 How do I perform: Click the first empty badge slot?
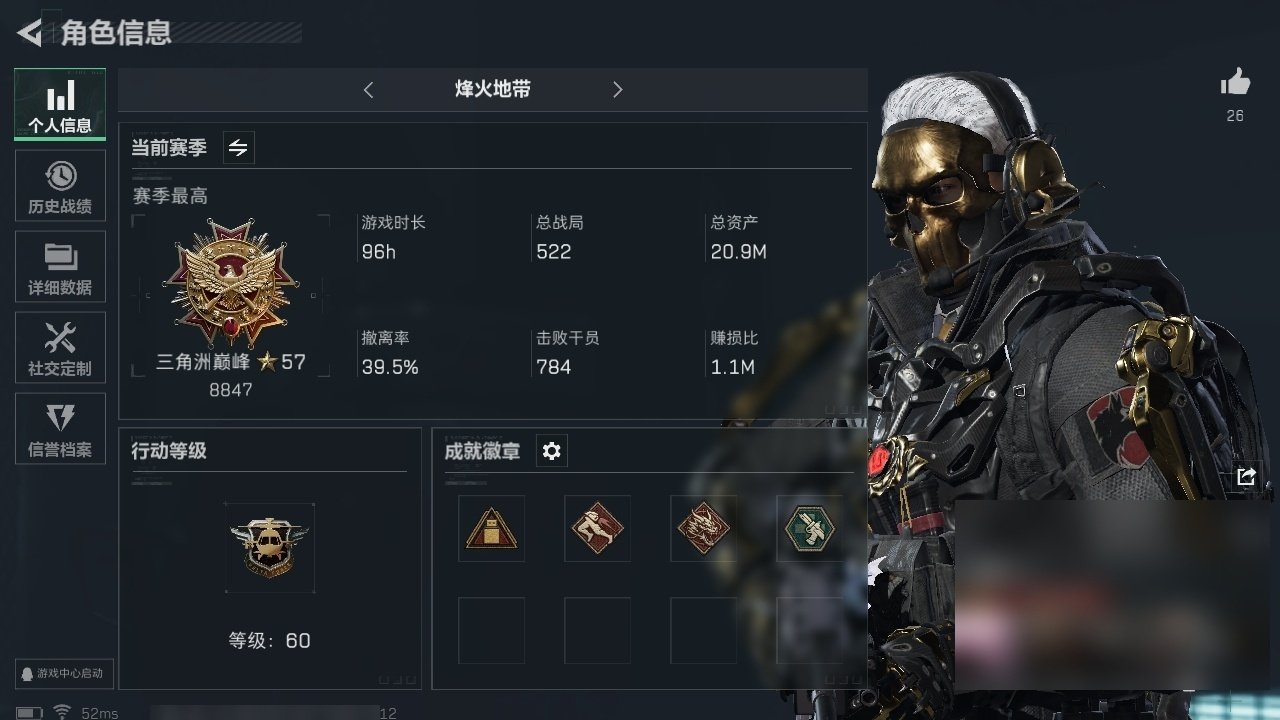(491, 630)
